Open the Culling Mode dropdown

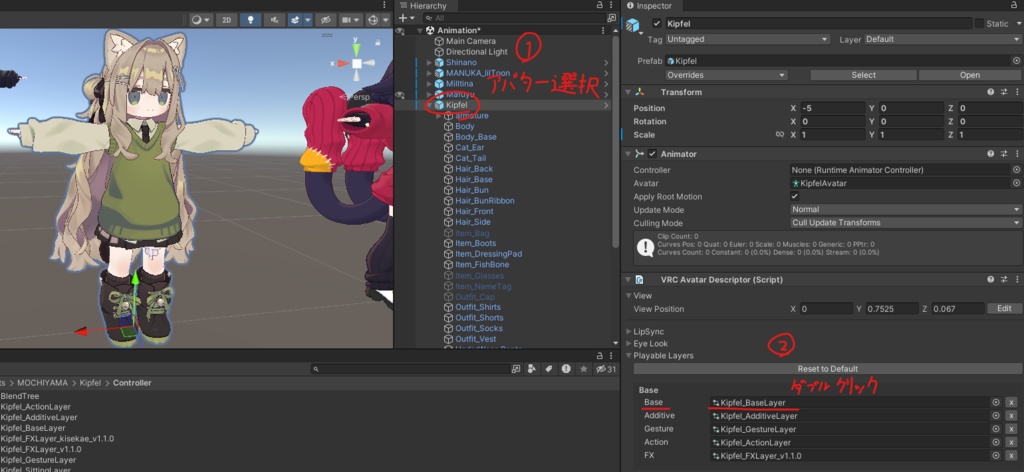(906, 223)
